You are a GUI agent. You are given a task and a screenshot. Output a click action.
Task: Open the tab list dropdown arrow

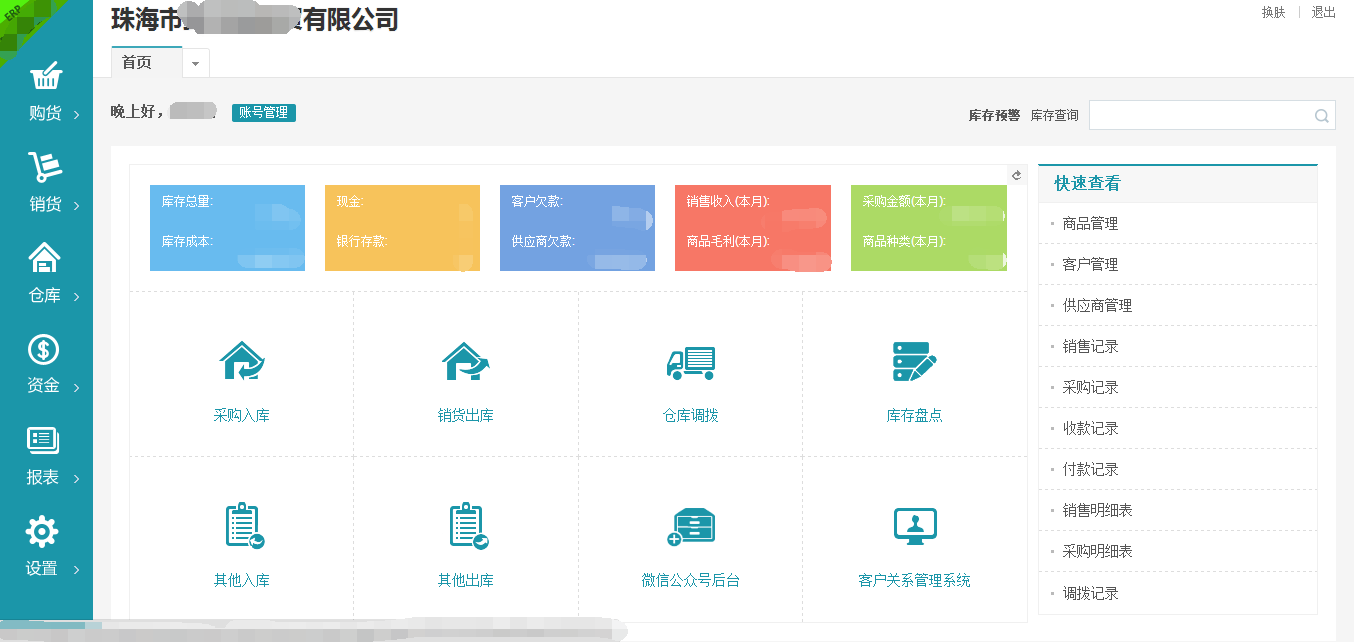195,63
